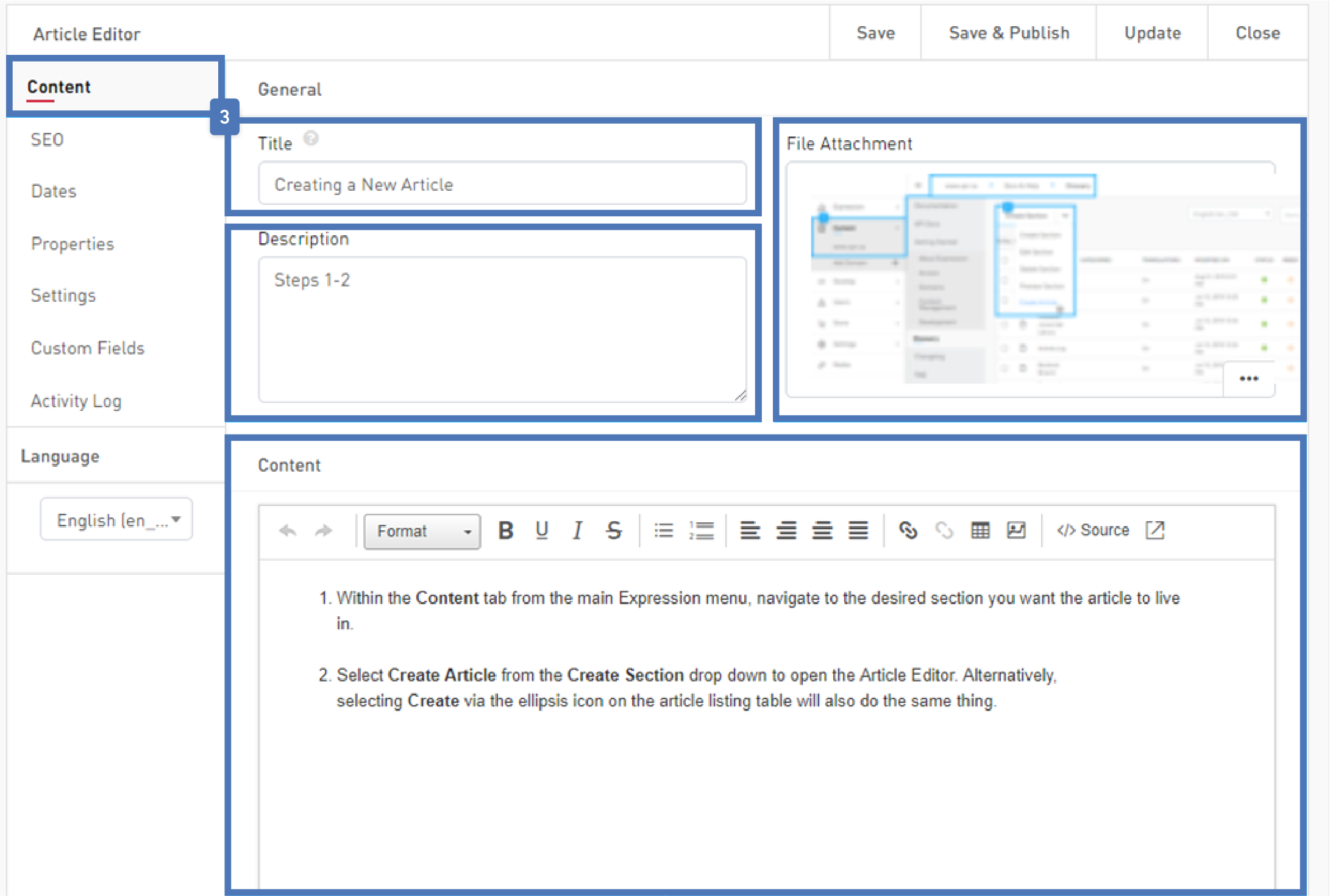Click the insert image icon
The height and width of the screenshot is (896, 1330).
click(x=1016, y=530)
